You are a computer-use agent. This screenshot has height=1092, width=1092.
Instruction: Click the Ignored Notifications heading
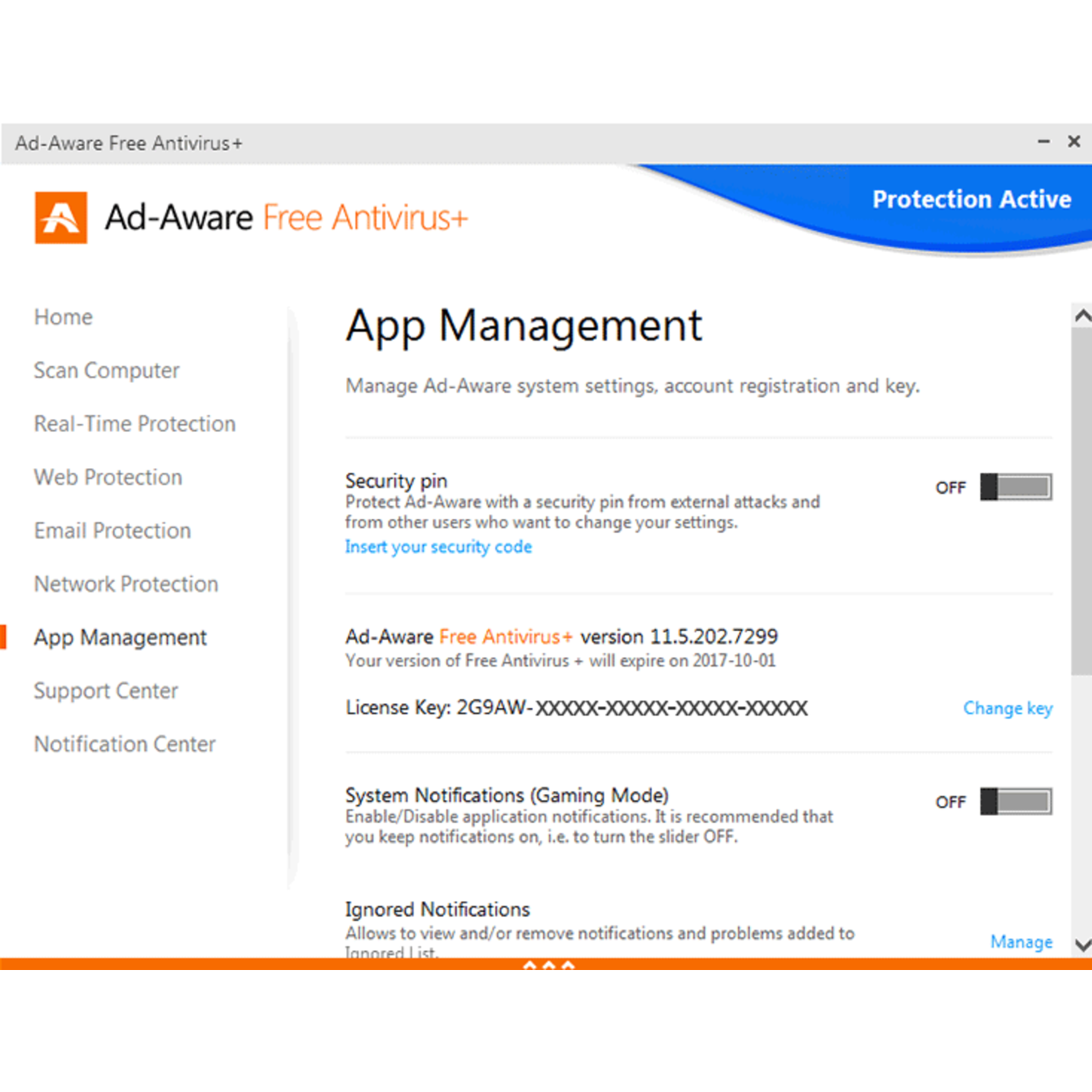click(x=438, y=909)
